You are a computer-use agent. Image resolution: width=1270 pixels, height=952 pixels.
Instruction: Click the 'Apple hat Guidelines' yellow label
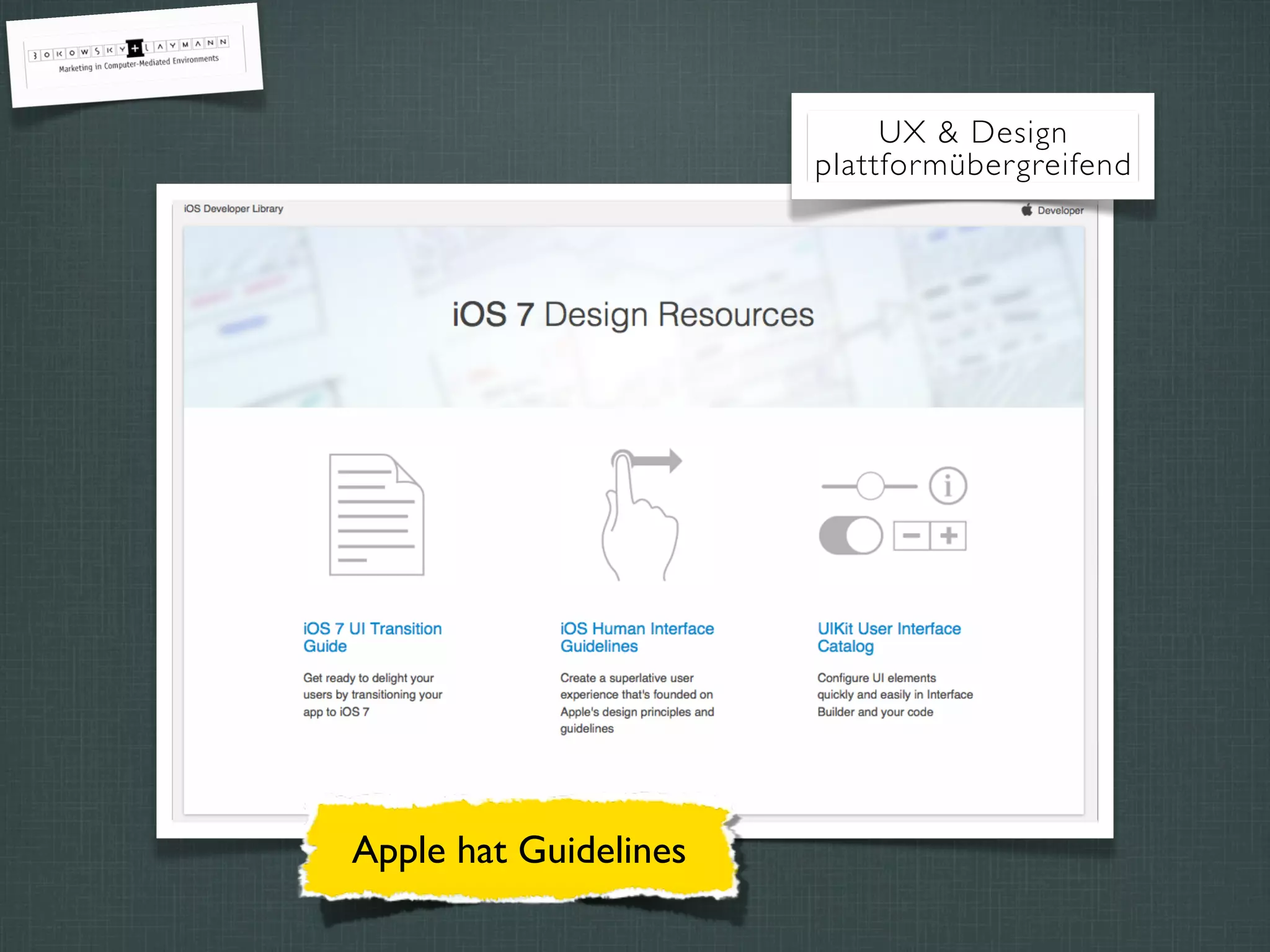pos(519,849)
